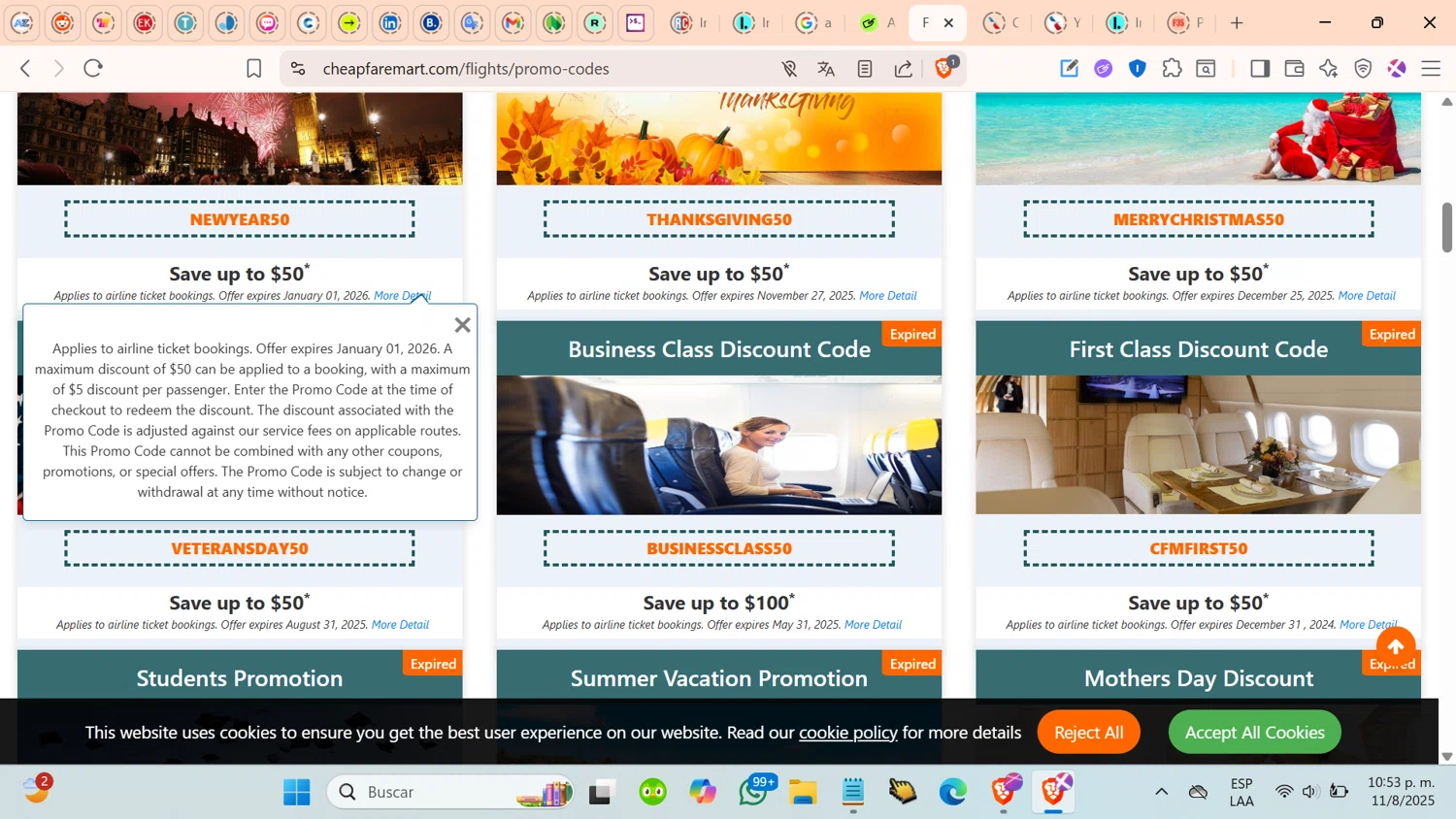Share this page via share icon
The image size is (1456, 819).
(904, 68)
